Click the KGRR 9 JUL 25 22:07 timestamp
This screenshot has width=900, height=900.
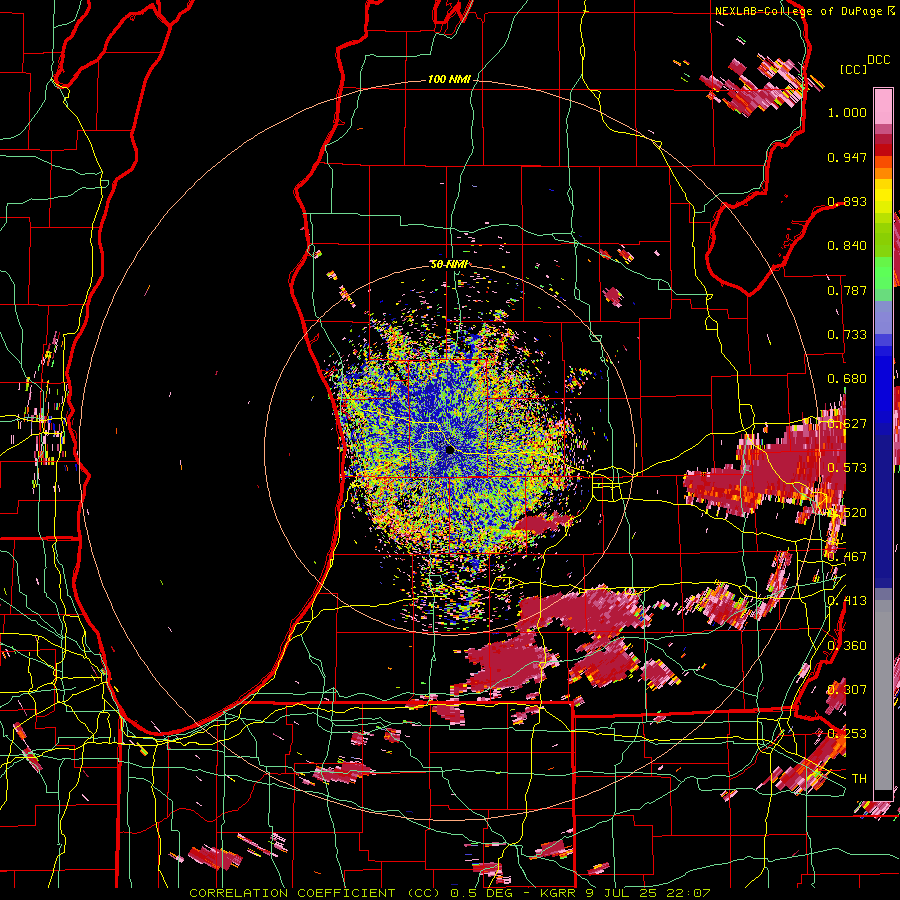click(625, 893)
